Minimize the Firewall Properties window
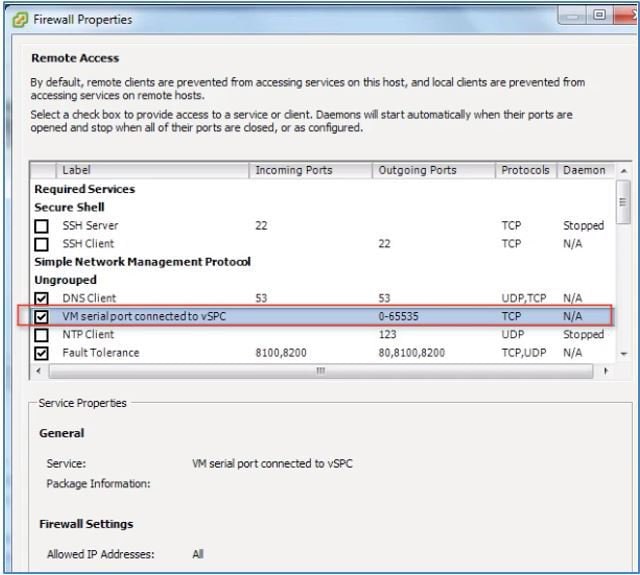The height and width of the screenshot is (575, 640). (x=572, y=16)
